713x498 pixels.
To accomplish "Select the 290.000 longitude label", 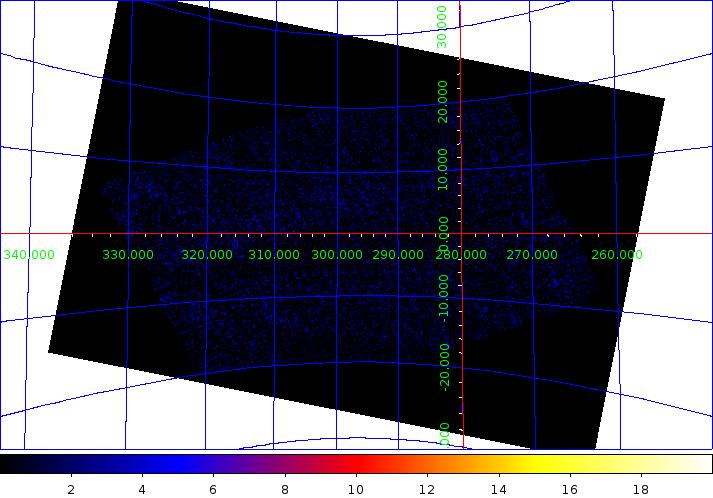I will click(x=398, y=255).
